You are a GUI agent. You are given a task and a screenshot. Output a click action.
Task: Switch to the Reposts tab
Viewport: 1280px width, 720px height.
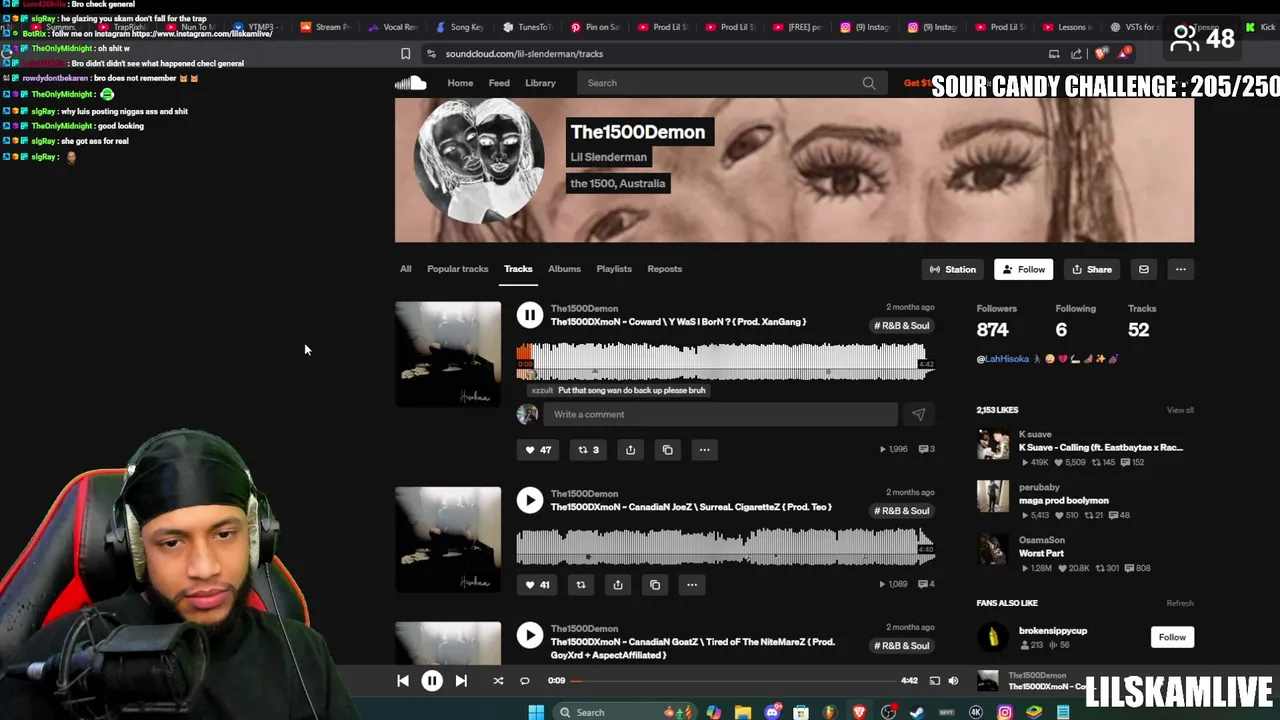[x=665, y=269]
